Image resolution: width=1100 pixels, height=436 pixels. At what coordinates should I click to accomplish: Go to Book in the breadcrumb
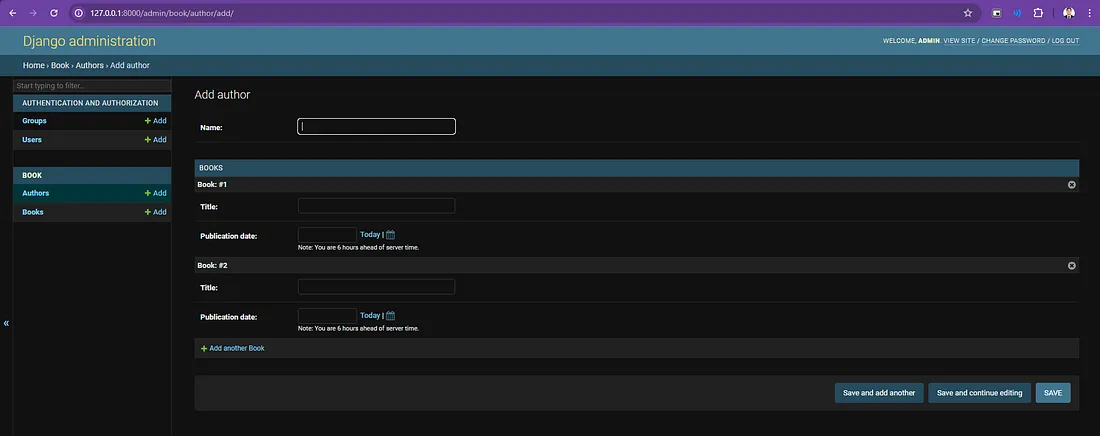(60, 65)
